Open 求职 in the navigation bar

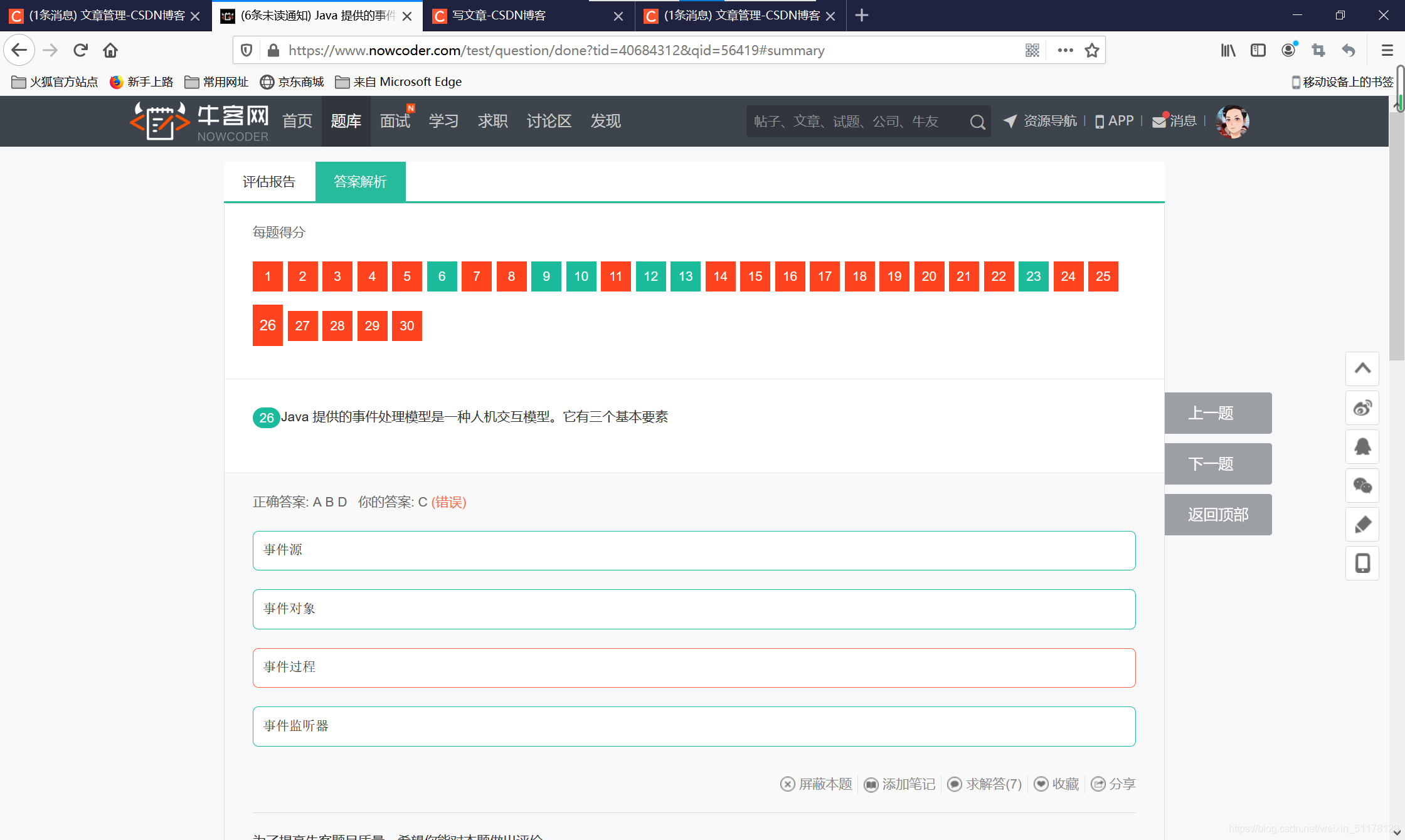click(493, 121)
